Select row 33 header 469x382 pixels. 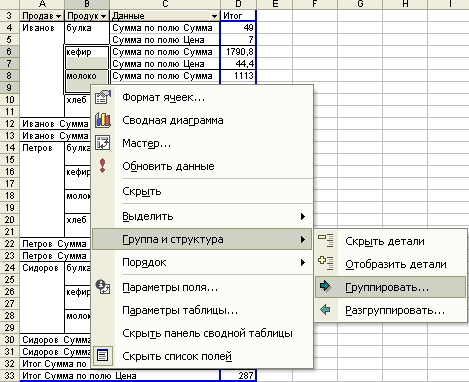[x=10, y=376]
